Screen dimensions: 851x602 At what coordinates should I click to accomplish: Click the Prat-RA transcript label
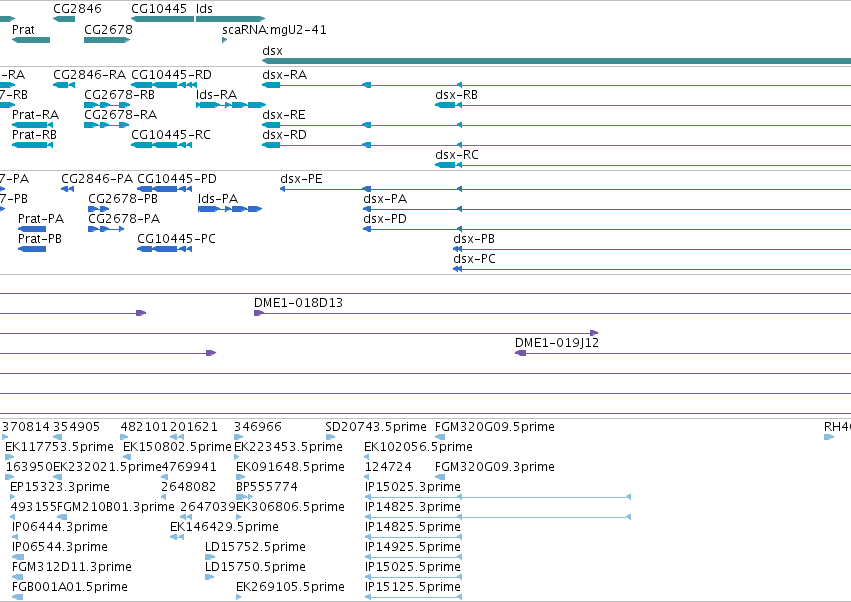(x=35, y=115)
